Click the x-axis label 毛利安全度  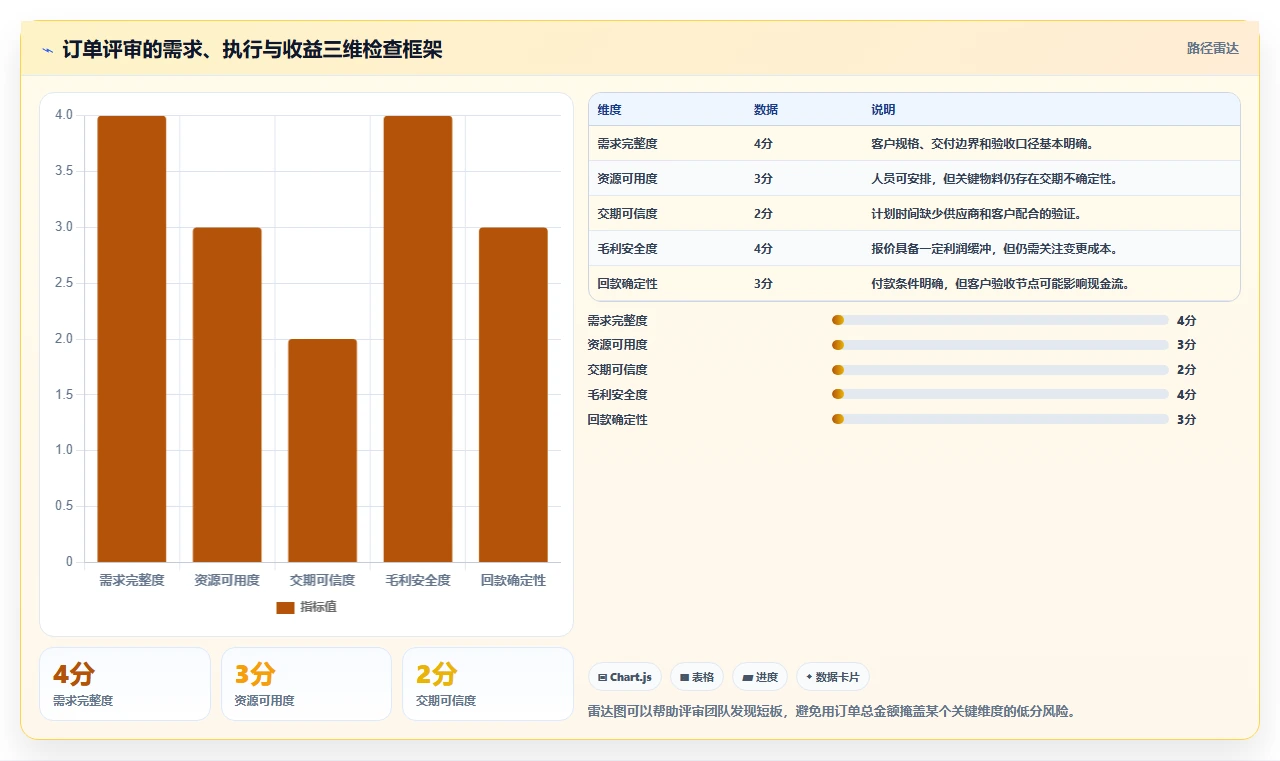(418, 580)
